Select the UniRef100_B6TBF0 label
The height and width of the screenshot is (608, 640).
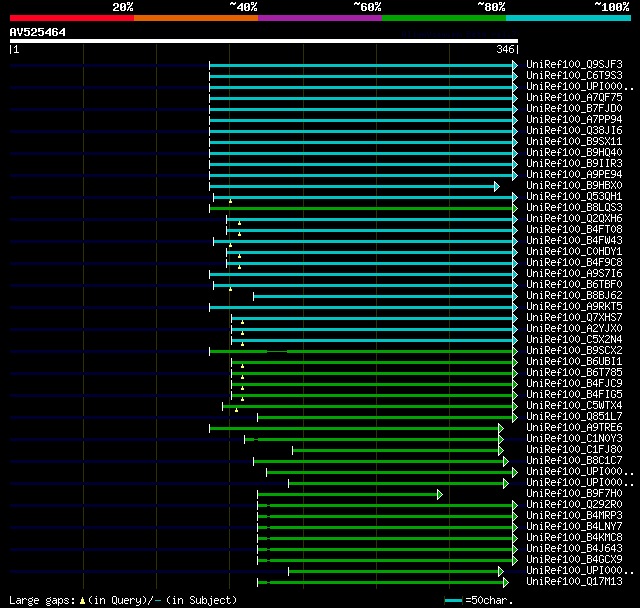pyautogui.click(x=574, y=285)
